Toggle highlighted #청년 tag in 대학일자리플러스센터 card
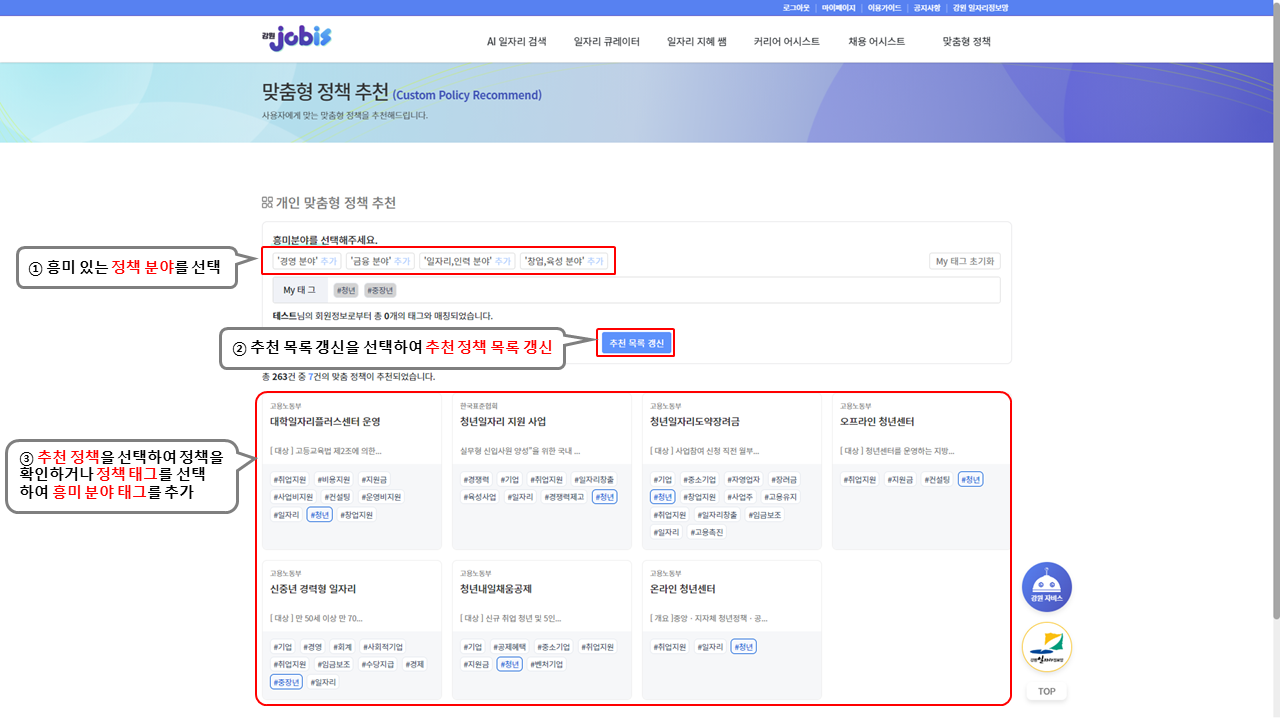 point(319,515)
